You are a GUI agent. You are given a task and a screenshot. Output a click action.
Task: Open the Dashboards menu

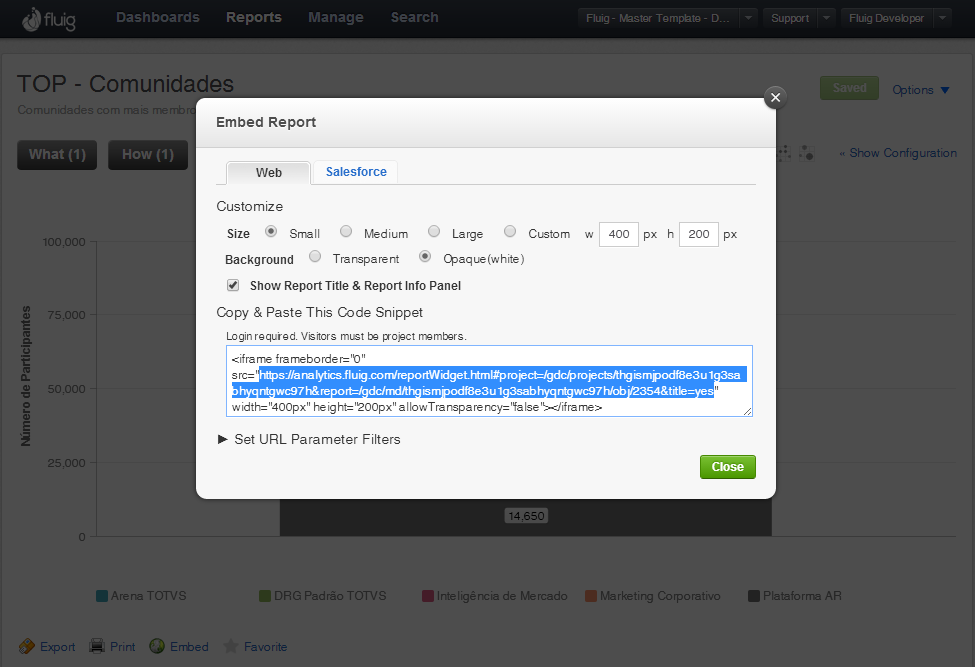coord(158,17)
